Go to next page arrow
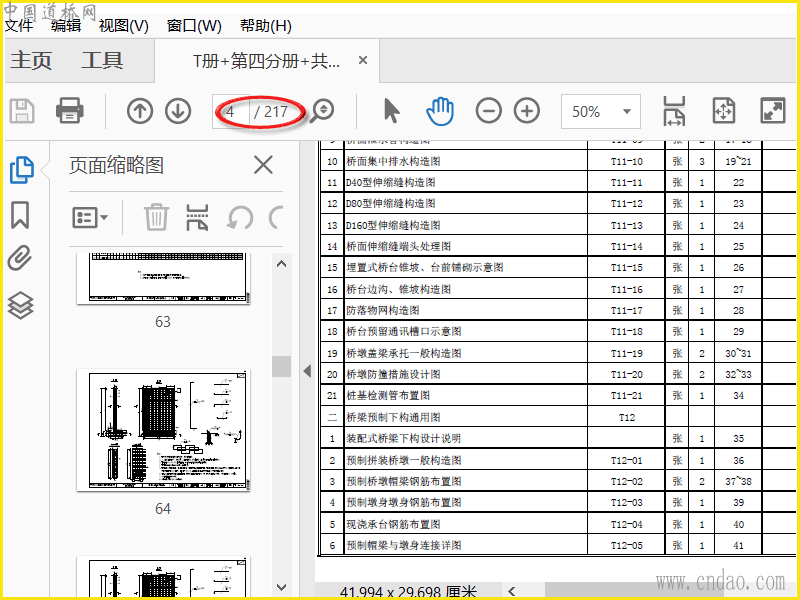 (x=178, y=111)
